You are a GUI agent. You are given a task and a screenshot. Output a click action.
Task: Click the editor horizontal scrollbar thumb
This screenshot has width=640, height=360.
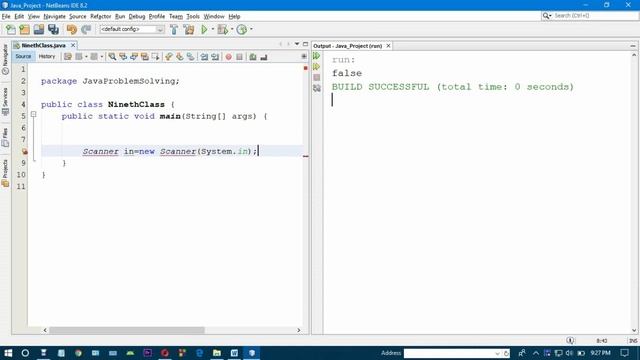pyautogui.click(x=127, y=330)
